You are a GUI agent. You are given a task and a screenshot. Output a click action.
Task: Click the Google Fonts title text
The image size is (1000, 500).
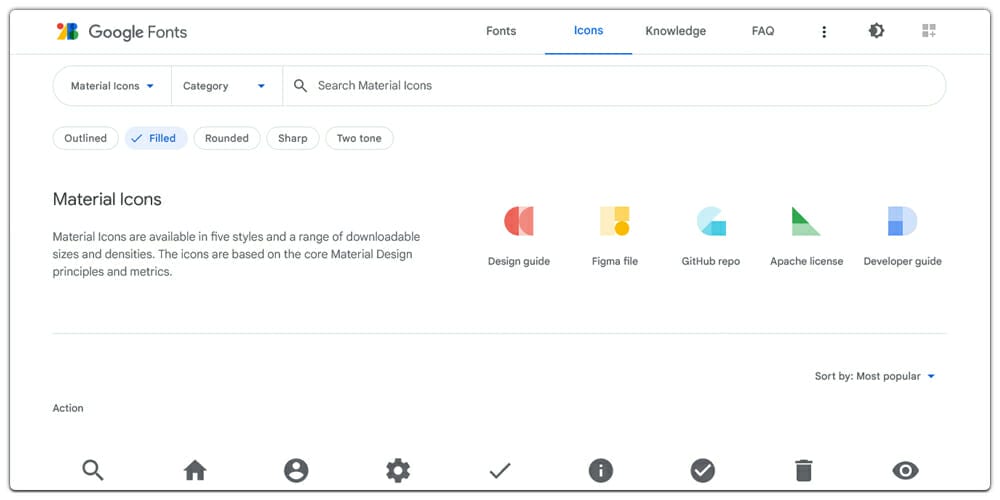point(138,32)
